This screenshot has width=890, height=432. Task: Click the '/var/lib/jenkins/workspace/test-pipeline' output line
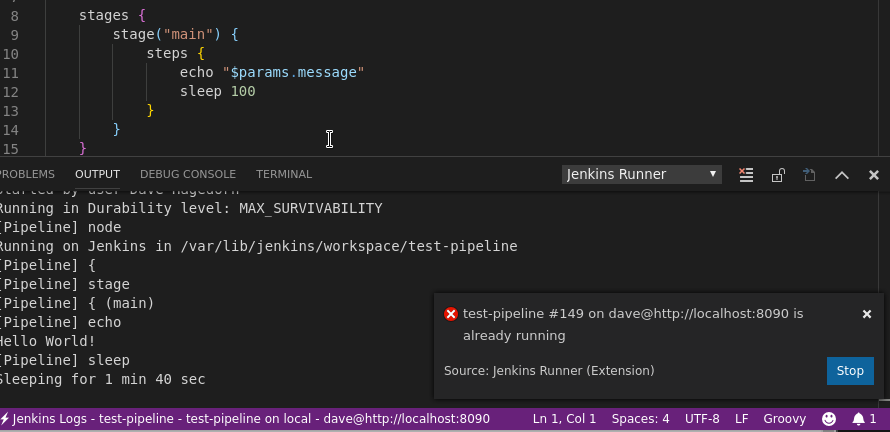[x=258, y=246]
